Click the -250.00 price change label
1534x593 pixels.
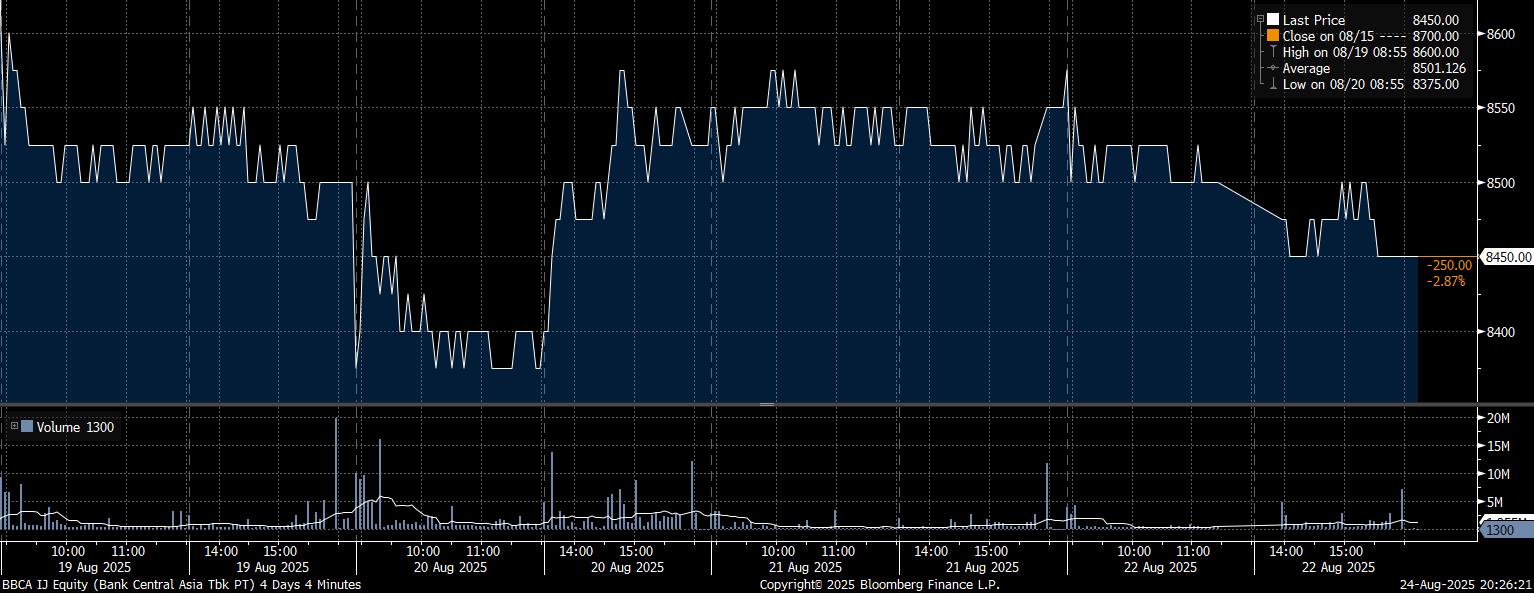click(x=1449, y=265)
